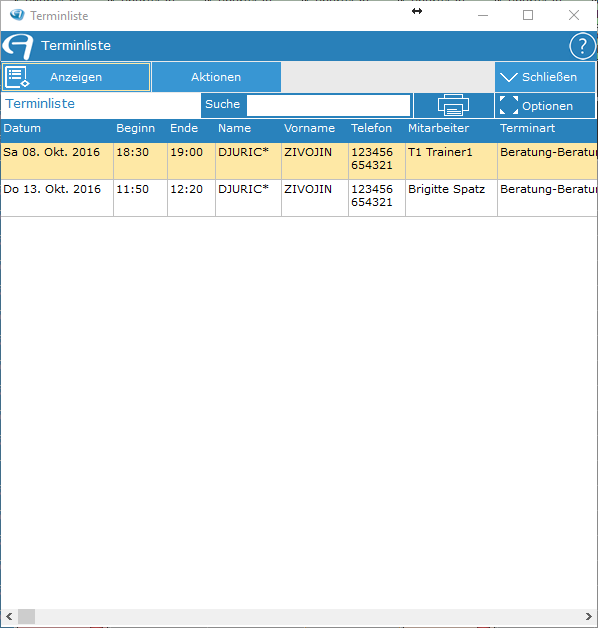Image resolution: width=598 pixels, height=628 pixels.
Task: Open the Aktionen menu
Action: coord(216,77)
